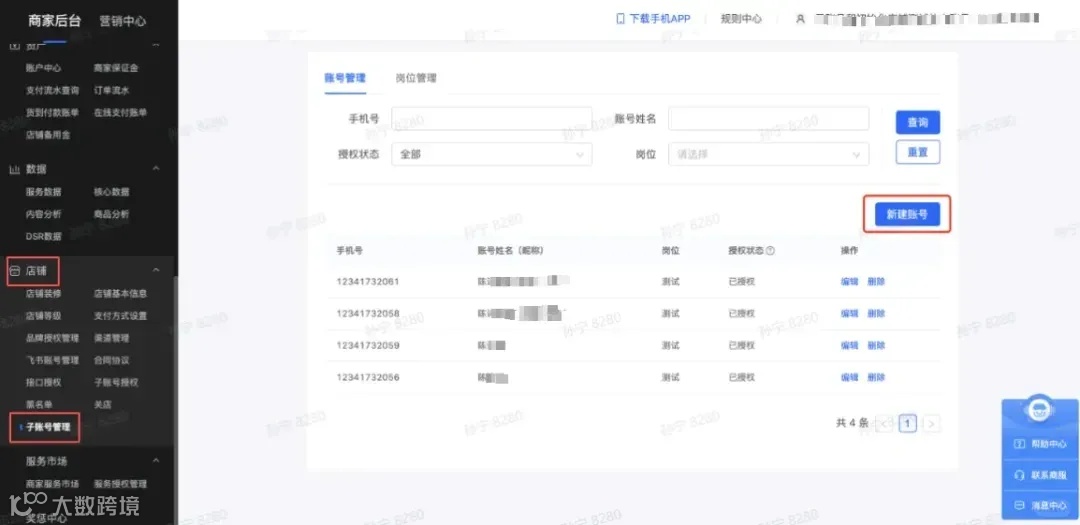
Task: Open 内容分析 in the sidebar
Action: (x=43, y=214)
